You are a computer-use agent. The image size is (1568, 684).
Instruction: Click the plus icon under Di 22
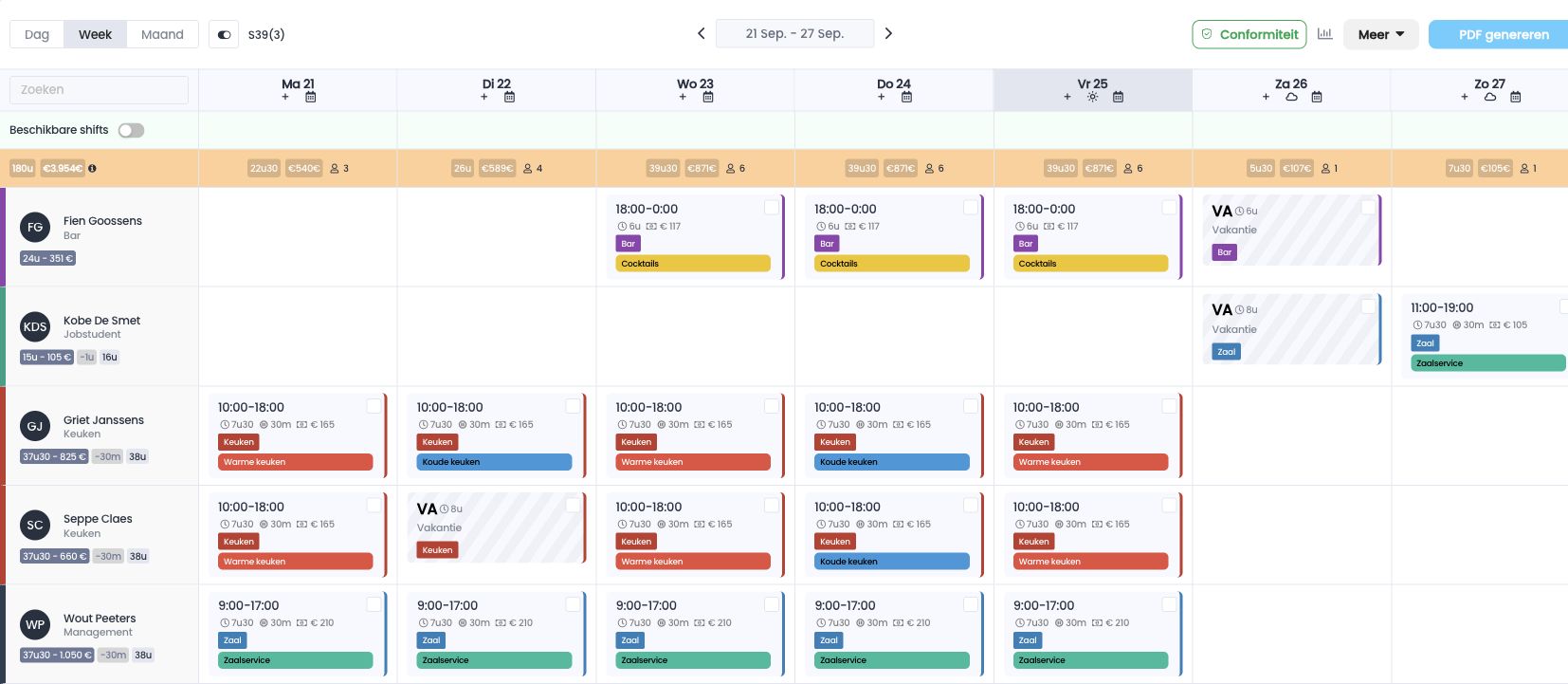pos(484,97)
